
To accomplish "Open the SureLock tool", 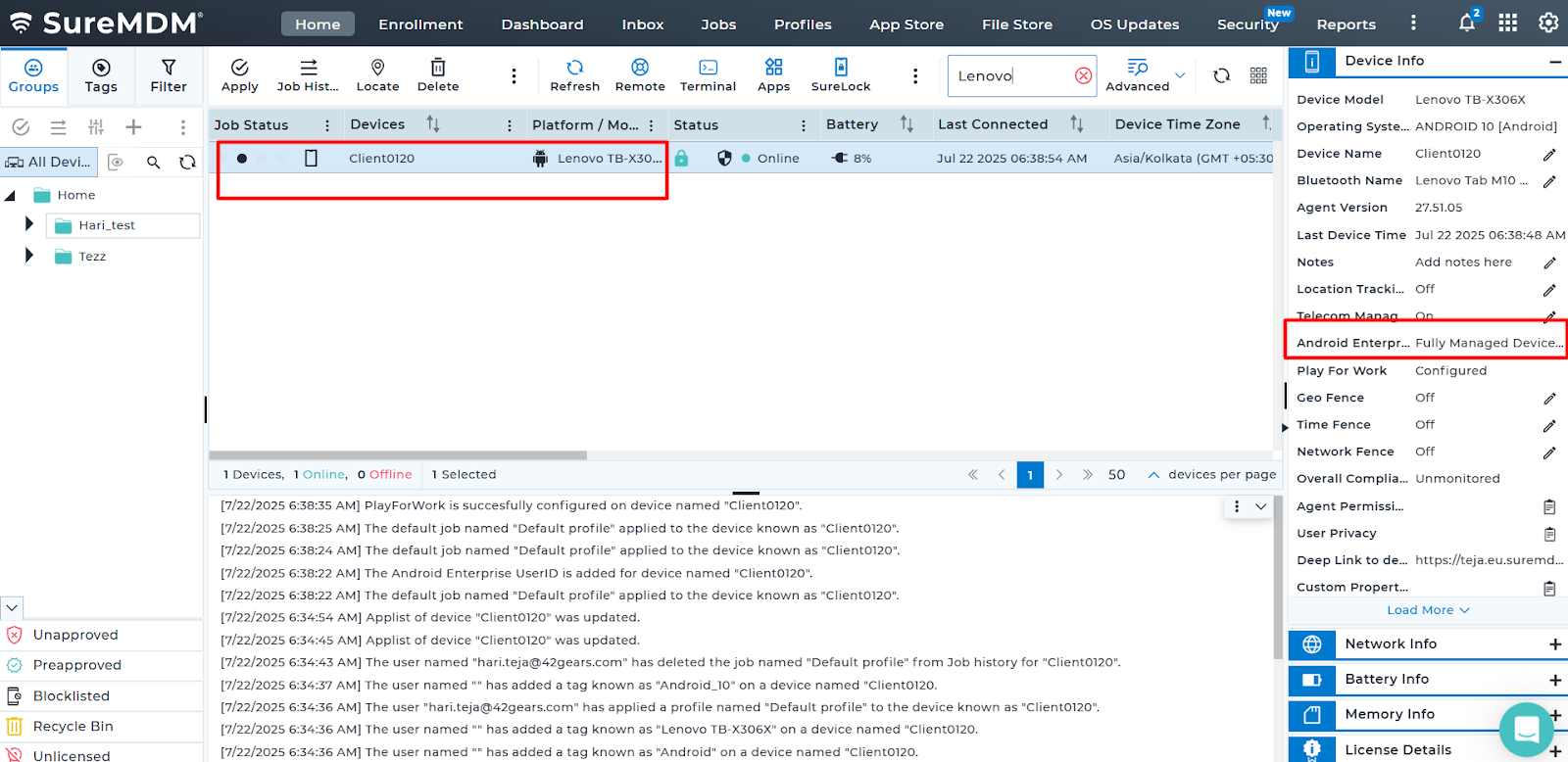I will pos(841,74).
